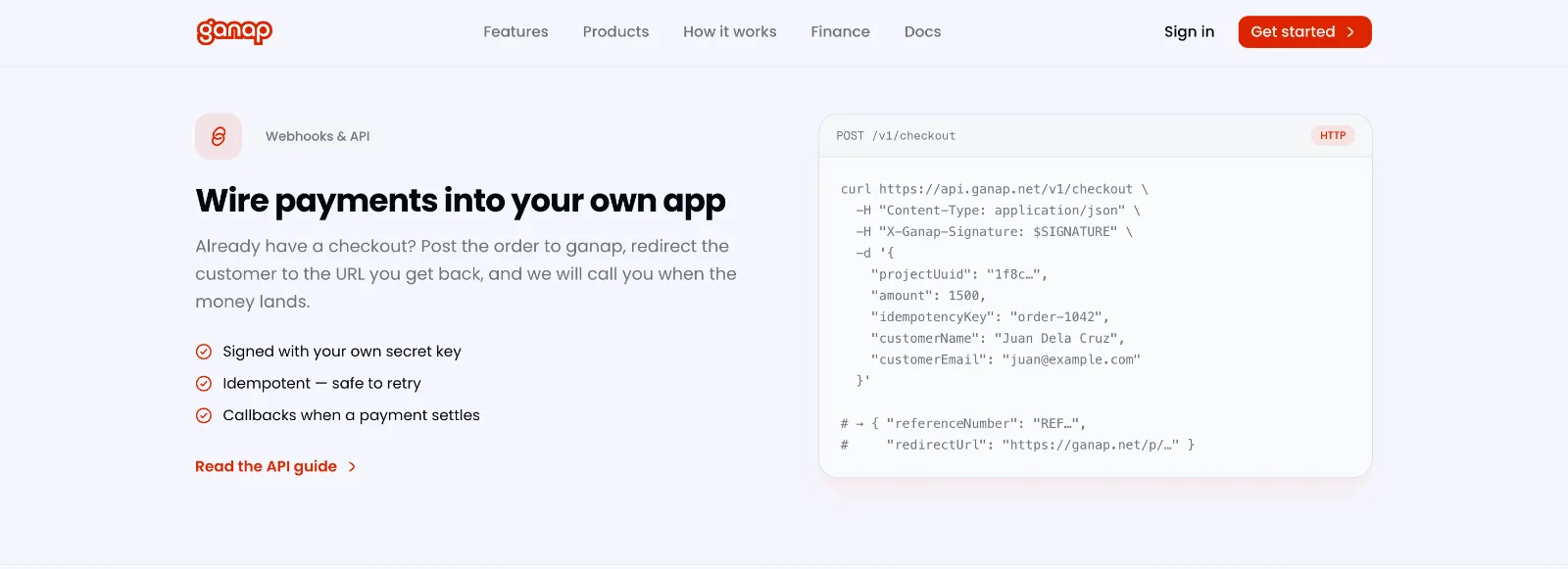Screen dimensions: 1568x569
Task: Go to How it works section
Action: (x=730, y=31)
